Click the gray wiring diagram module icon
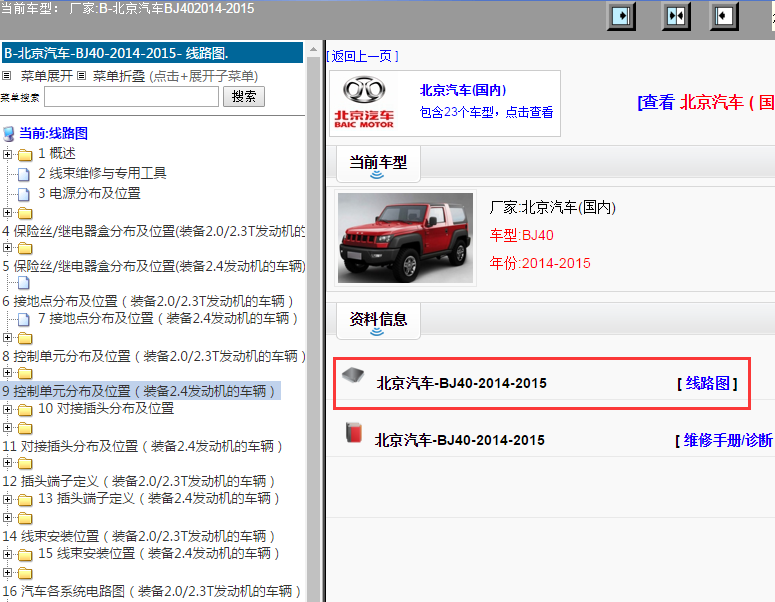The image size is (775, 602). coord(353,376)
